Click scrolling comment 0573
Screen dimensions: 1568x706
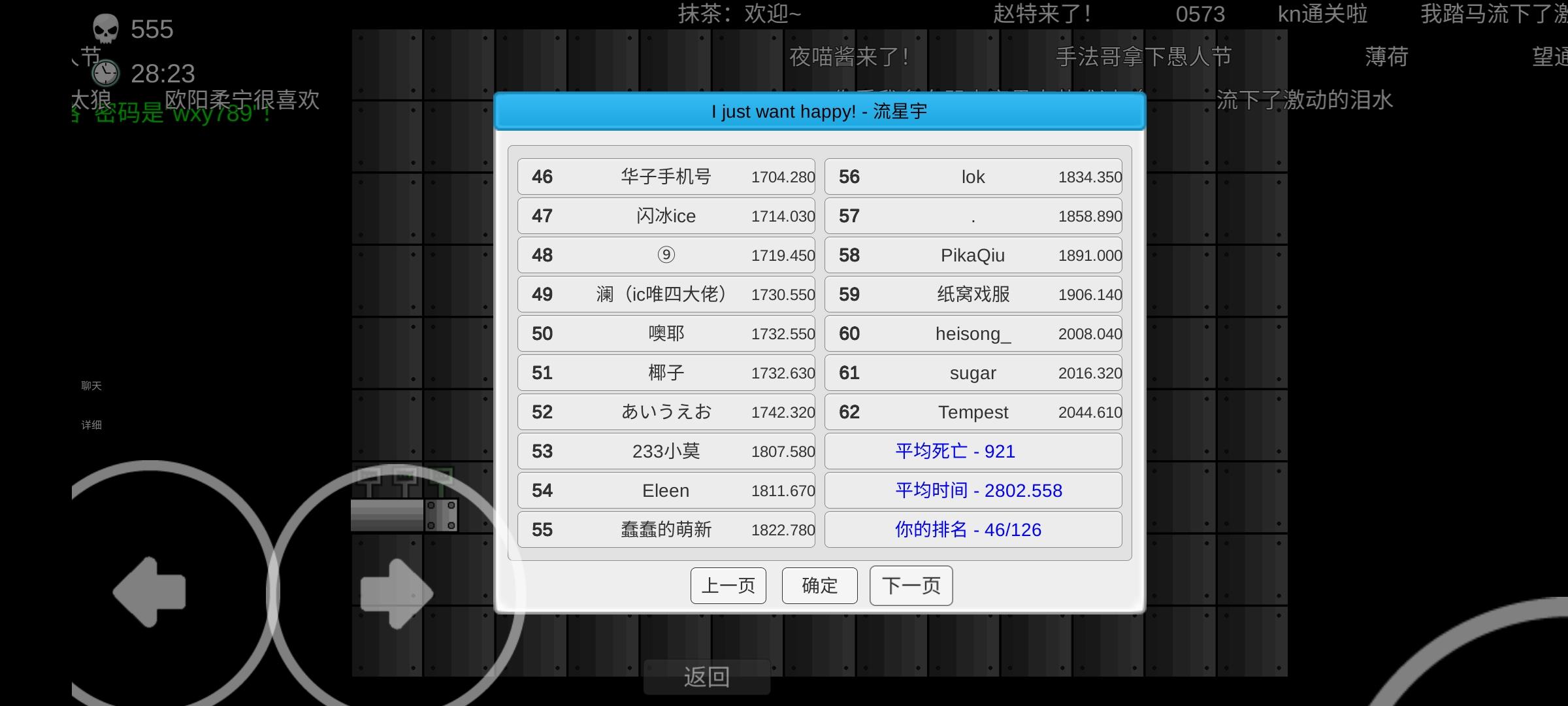click(1200, 14)
